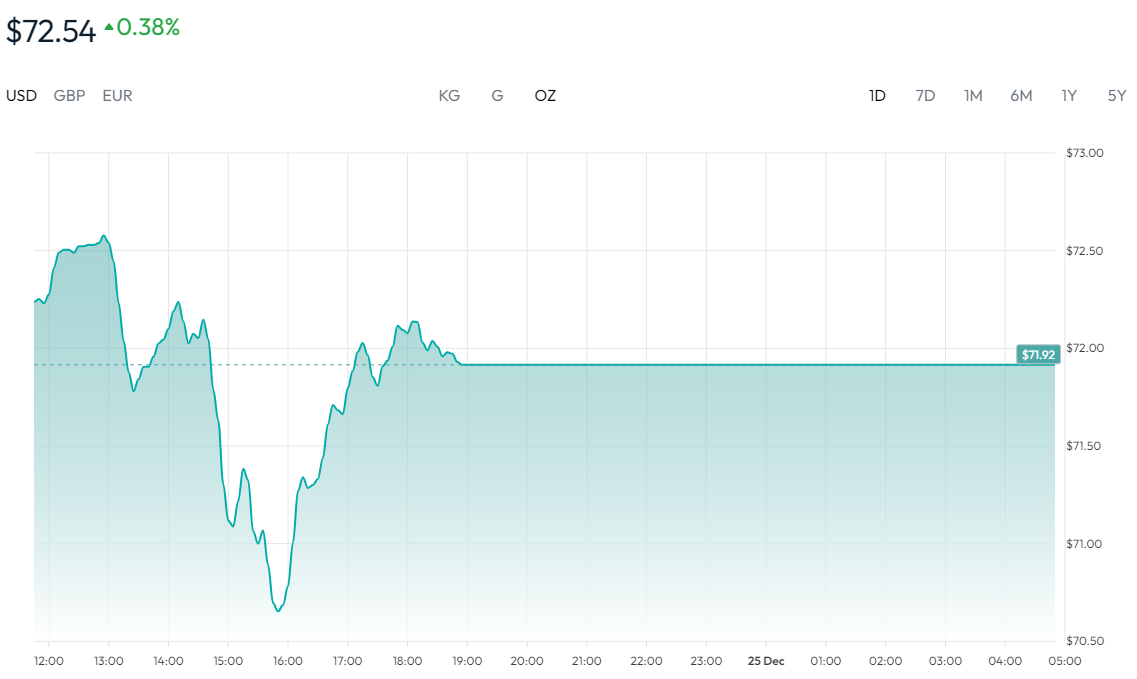The height and width of the screenshot is (679, 1137).
Task: Select the 1D time range
Action: click(877, 96)
